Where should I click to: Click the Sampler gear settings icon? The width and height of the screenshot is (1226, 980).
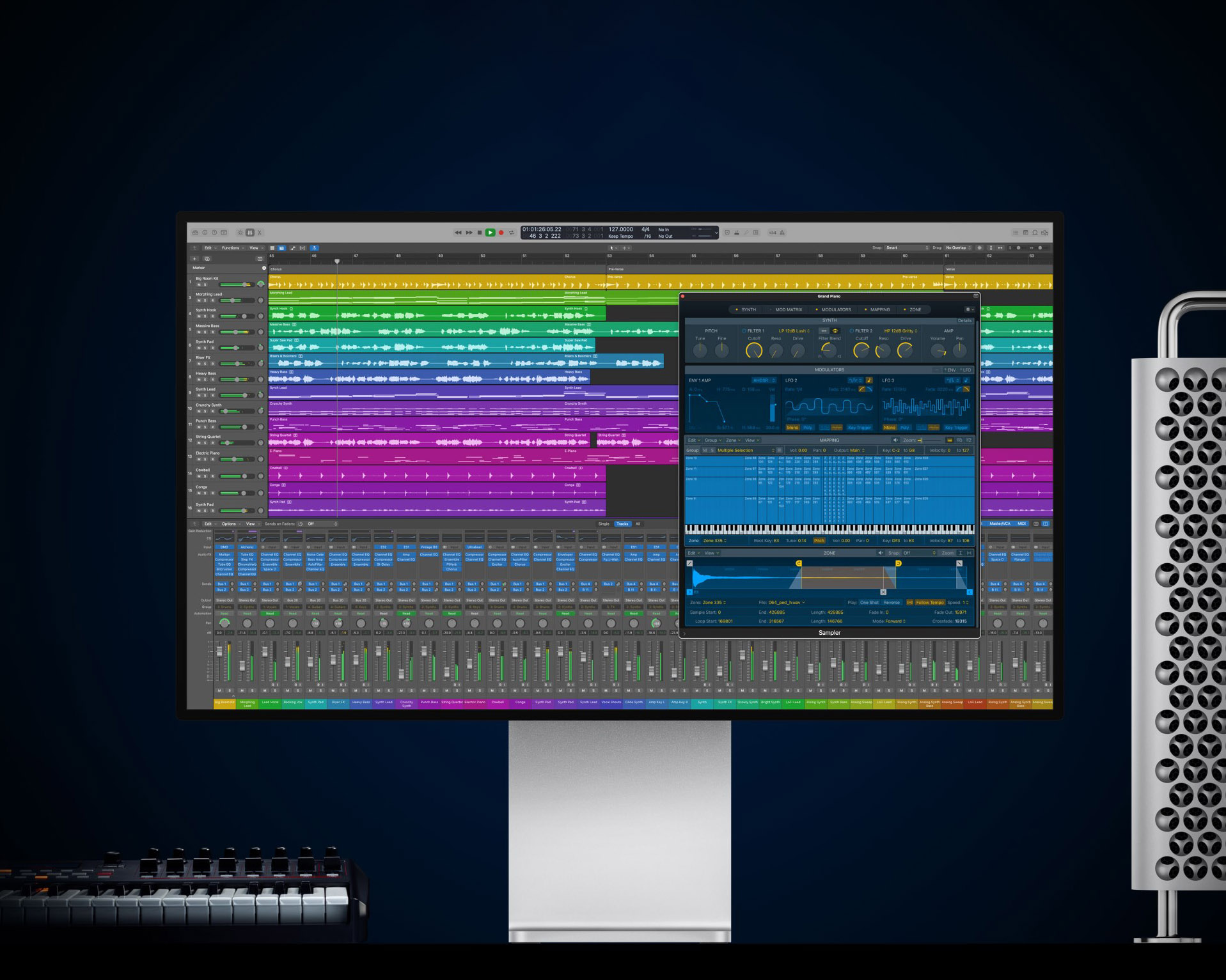click(968, 309)
